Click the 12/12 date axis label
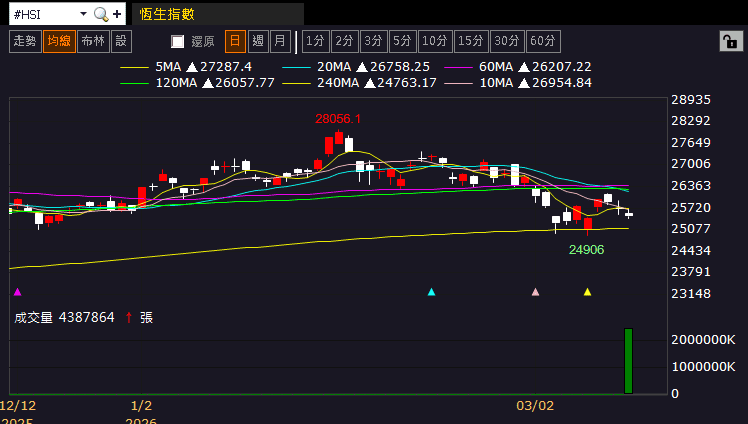The height and width of the screenshot is (424, 748). coord(18,406)
